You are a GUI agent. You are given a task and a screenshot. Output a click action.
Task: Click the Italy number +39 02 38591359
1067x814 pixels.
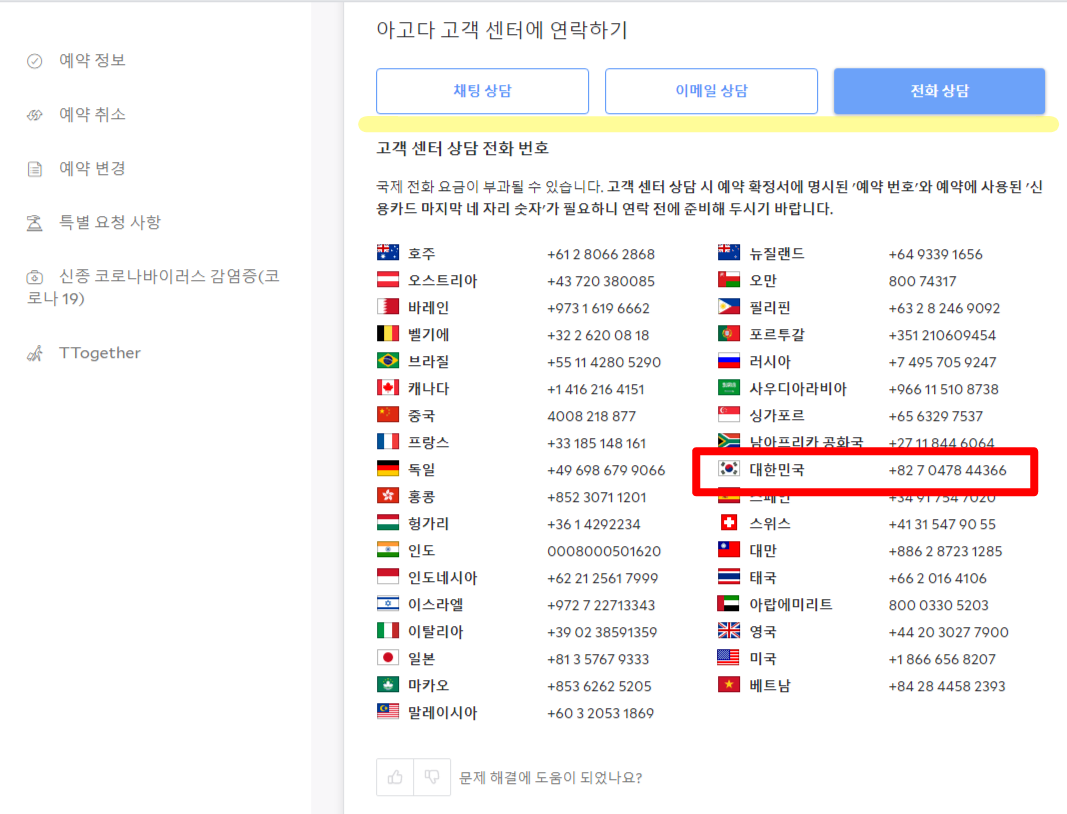pos(602,632)
